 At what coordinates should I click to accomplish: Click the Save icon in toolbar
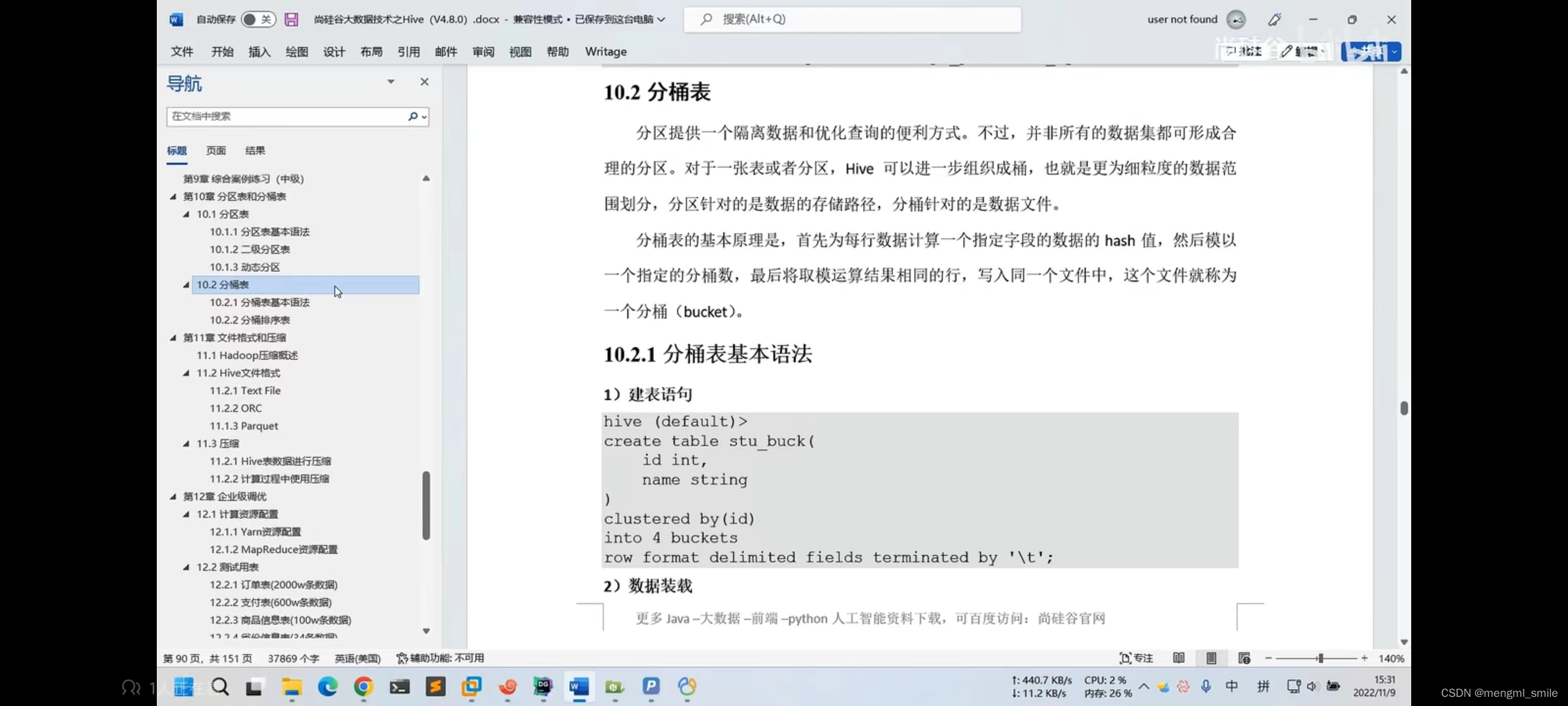point(290,18)
